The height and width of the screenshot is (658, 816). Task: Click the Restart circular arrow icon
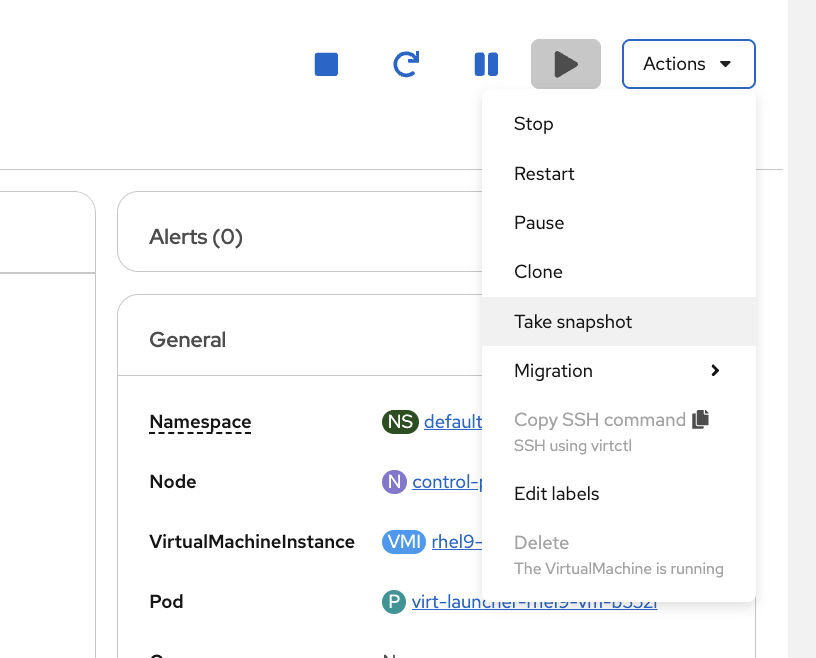click(x=405, y=63)
